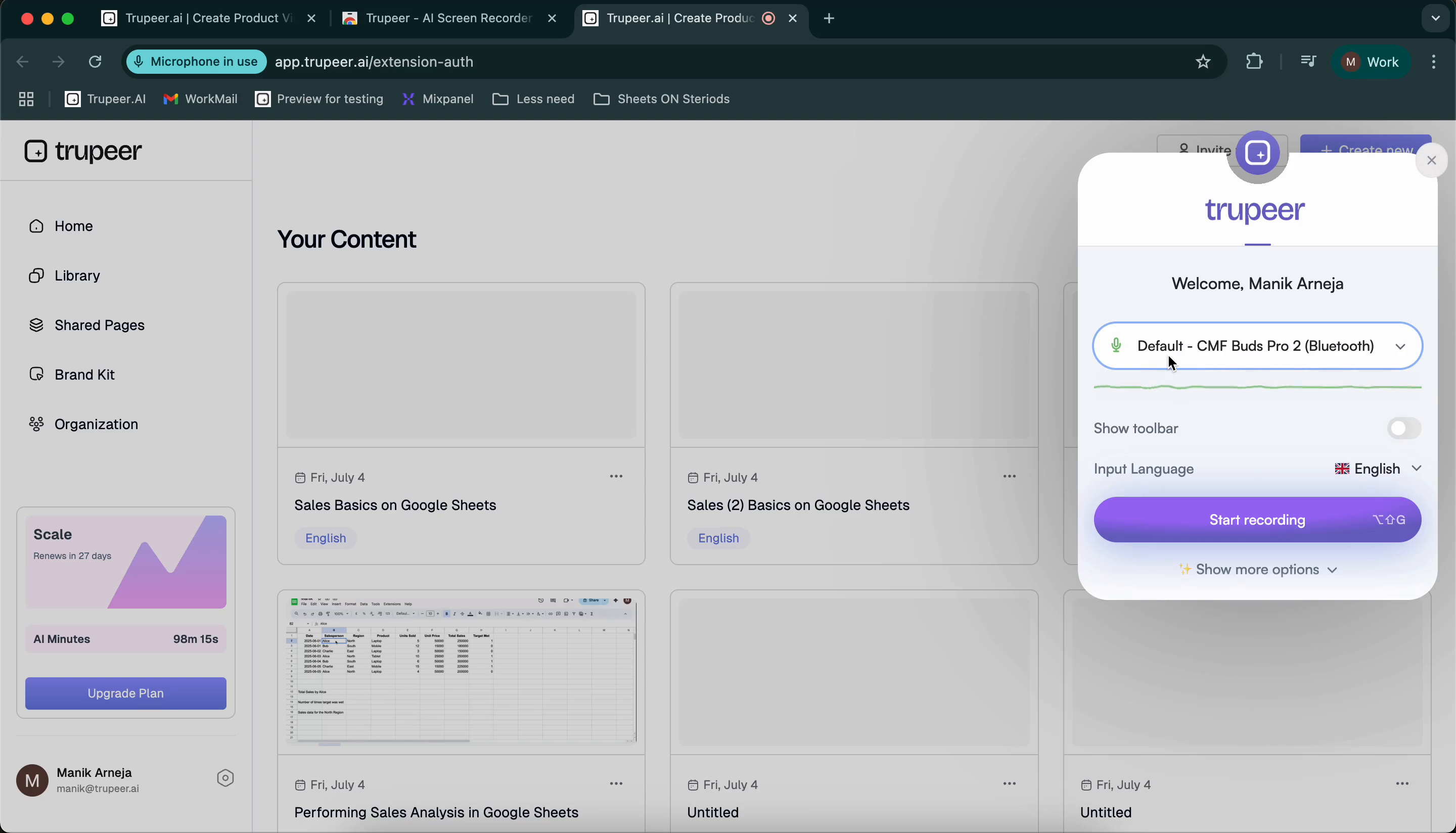1456x833 pixels.
Task: Click the media controls icon in the toolbar
Action: pyautogui.click(x=1308, y=61)
